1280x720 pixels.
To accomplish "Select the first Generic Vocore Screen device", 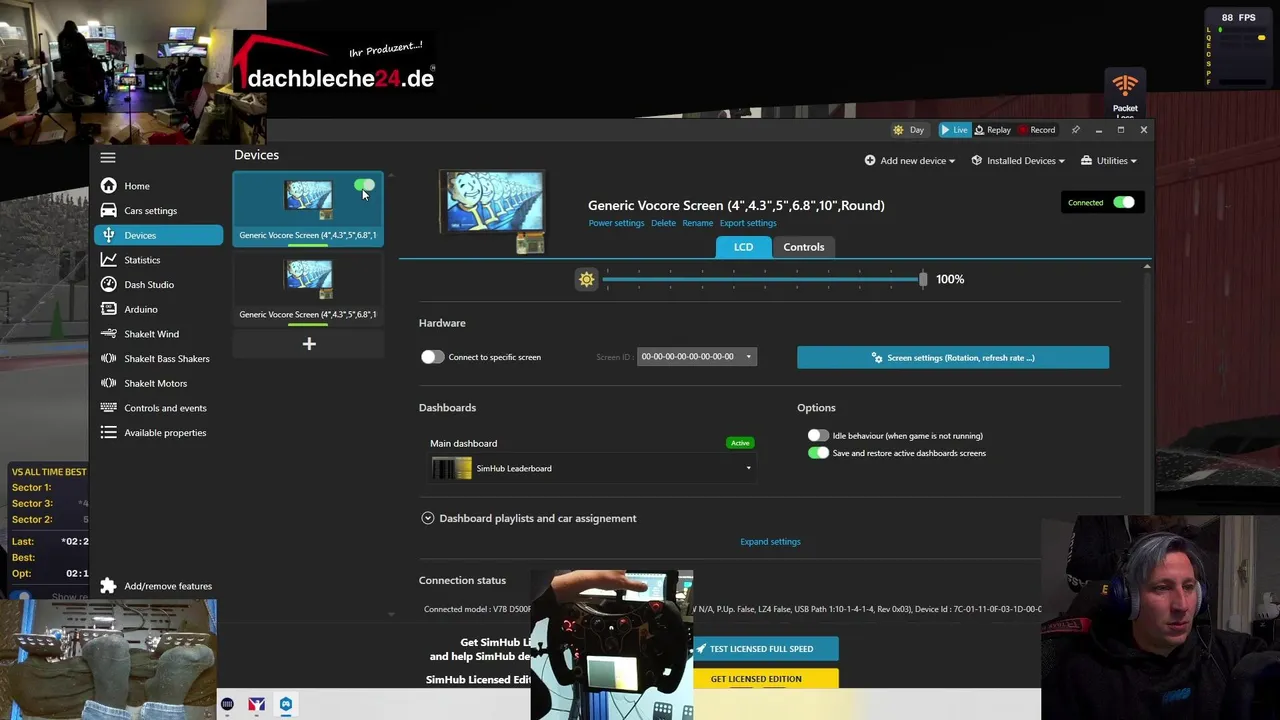I will coord(308,208).
